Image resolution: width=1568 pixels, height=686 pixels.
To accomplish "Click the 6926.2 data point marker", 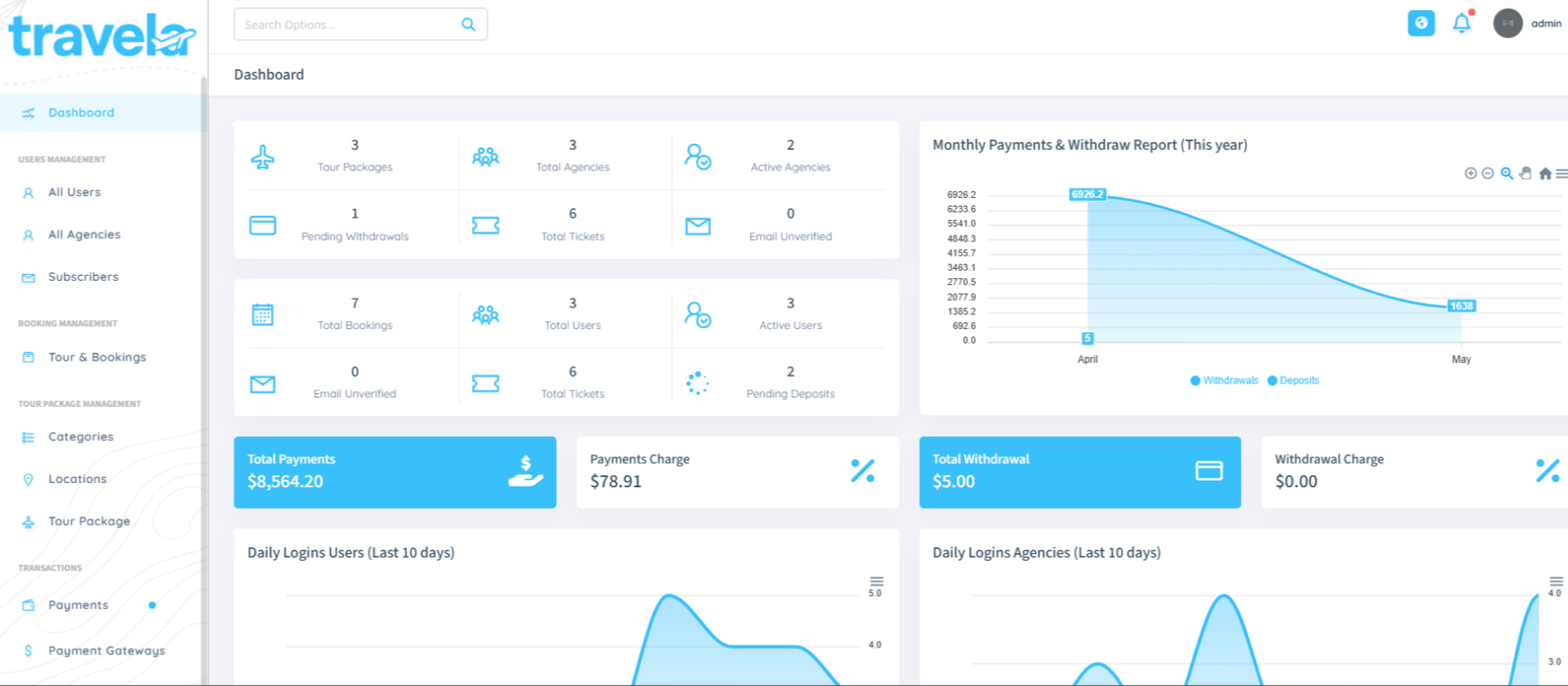I will point(1087,194).
